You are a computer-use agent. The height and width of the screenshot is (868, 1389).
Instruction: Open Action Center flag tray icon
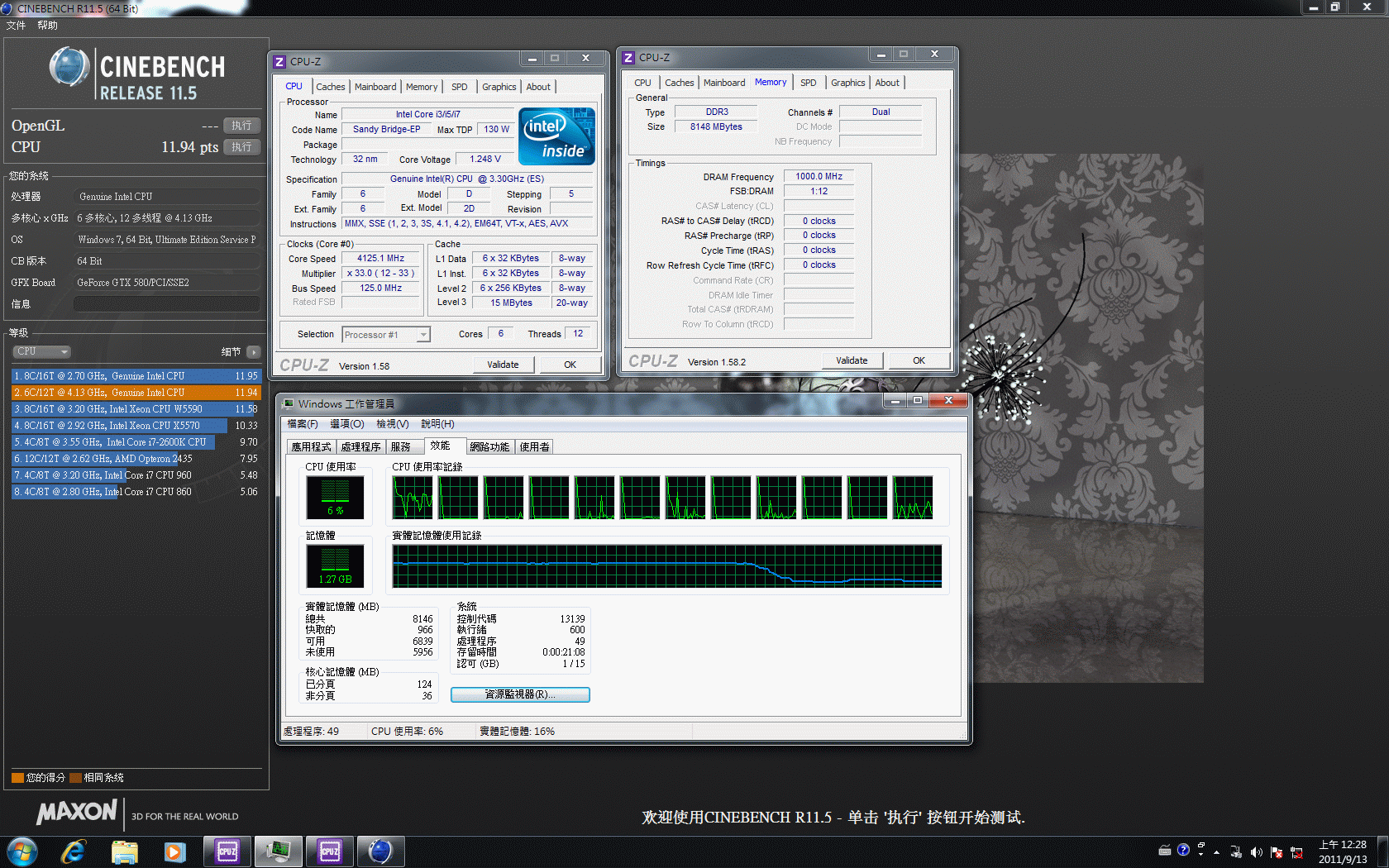[x=1277, y=851]
